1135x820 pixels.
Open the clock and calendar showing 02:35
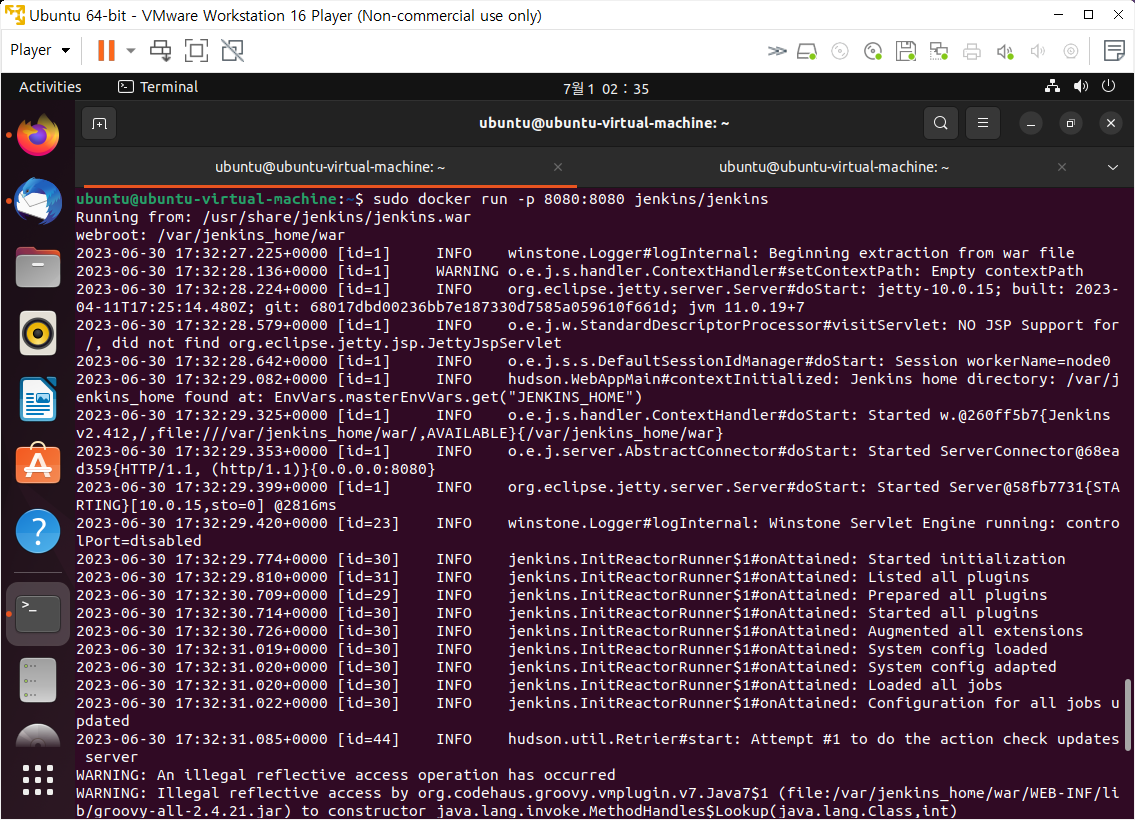point(606,88)
